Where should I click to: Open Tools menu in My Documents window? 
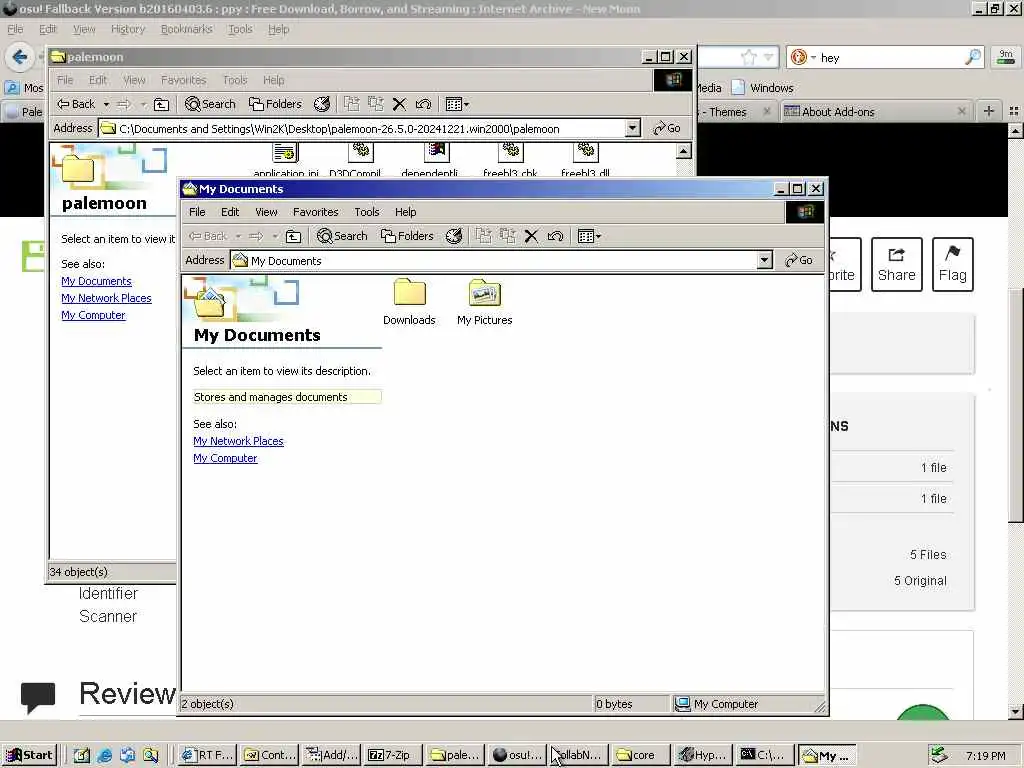coord(367,212)
